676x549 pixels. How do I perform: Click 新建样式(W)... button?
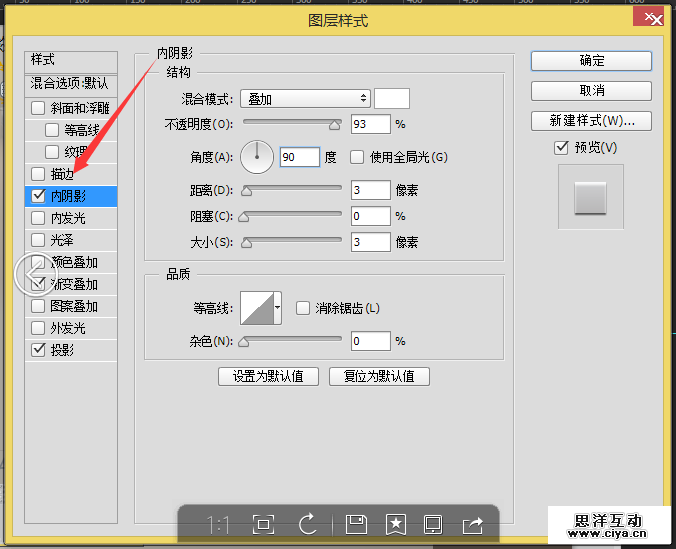point(591,121)
